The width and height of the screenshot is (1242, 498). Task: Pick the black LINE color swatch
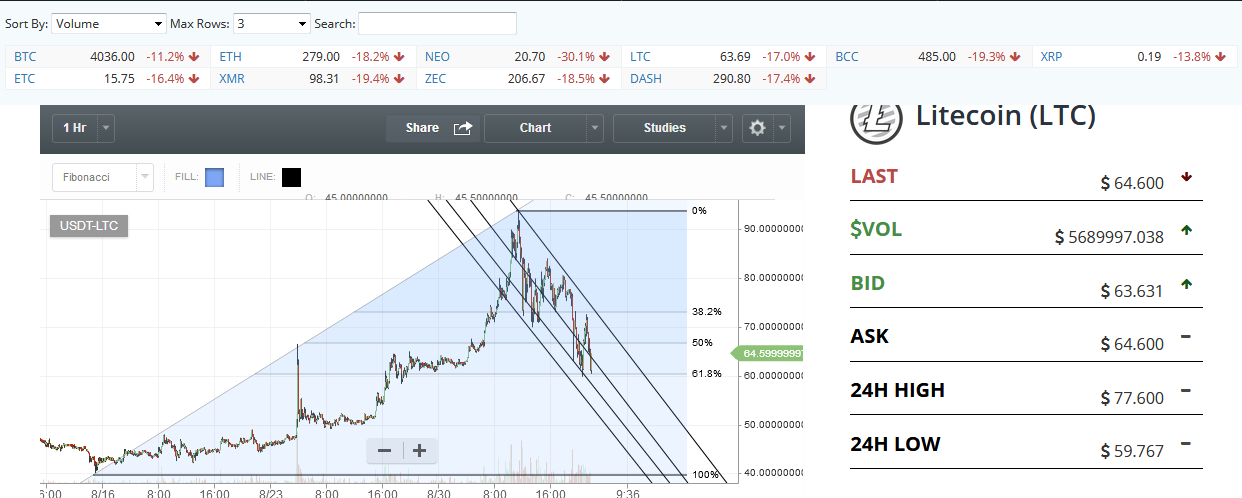coord(291,177)
